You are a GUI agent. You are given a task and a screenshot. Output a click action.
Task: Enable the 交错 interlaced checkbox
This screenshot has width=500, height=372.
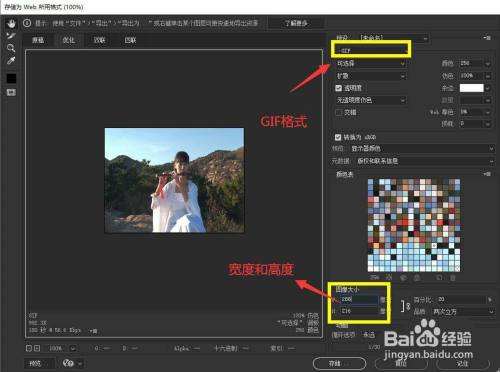coord(338,112)
